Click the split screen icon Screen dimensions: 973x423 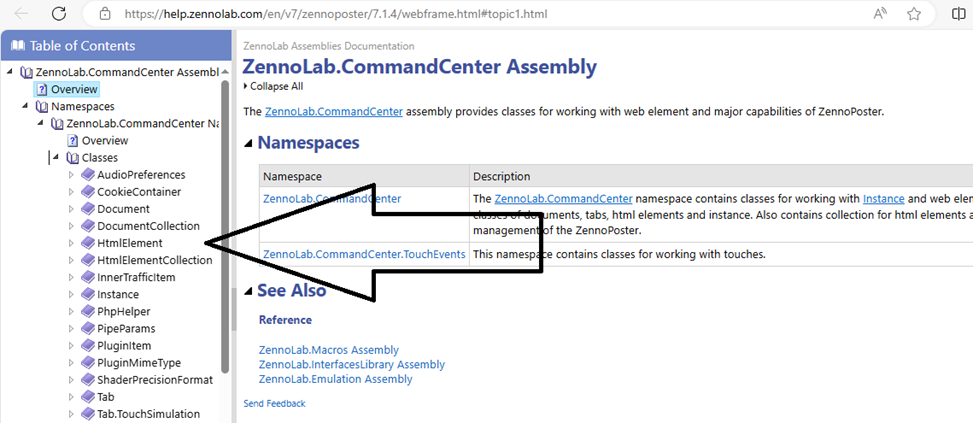(958, 15)
